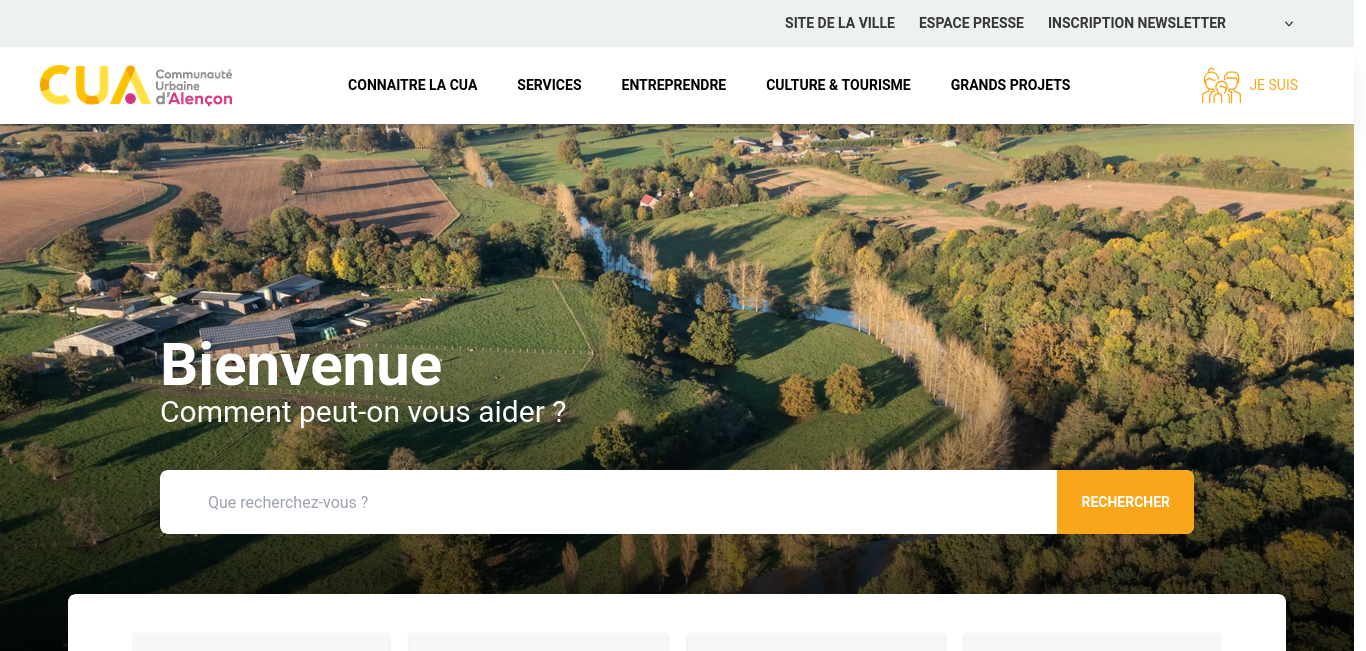Click the RECHERCHER button
Screen dimensions: 1366x651
[x=1125, y=502]
